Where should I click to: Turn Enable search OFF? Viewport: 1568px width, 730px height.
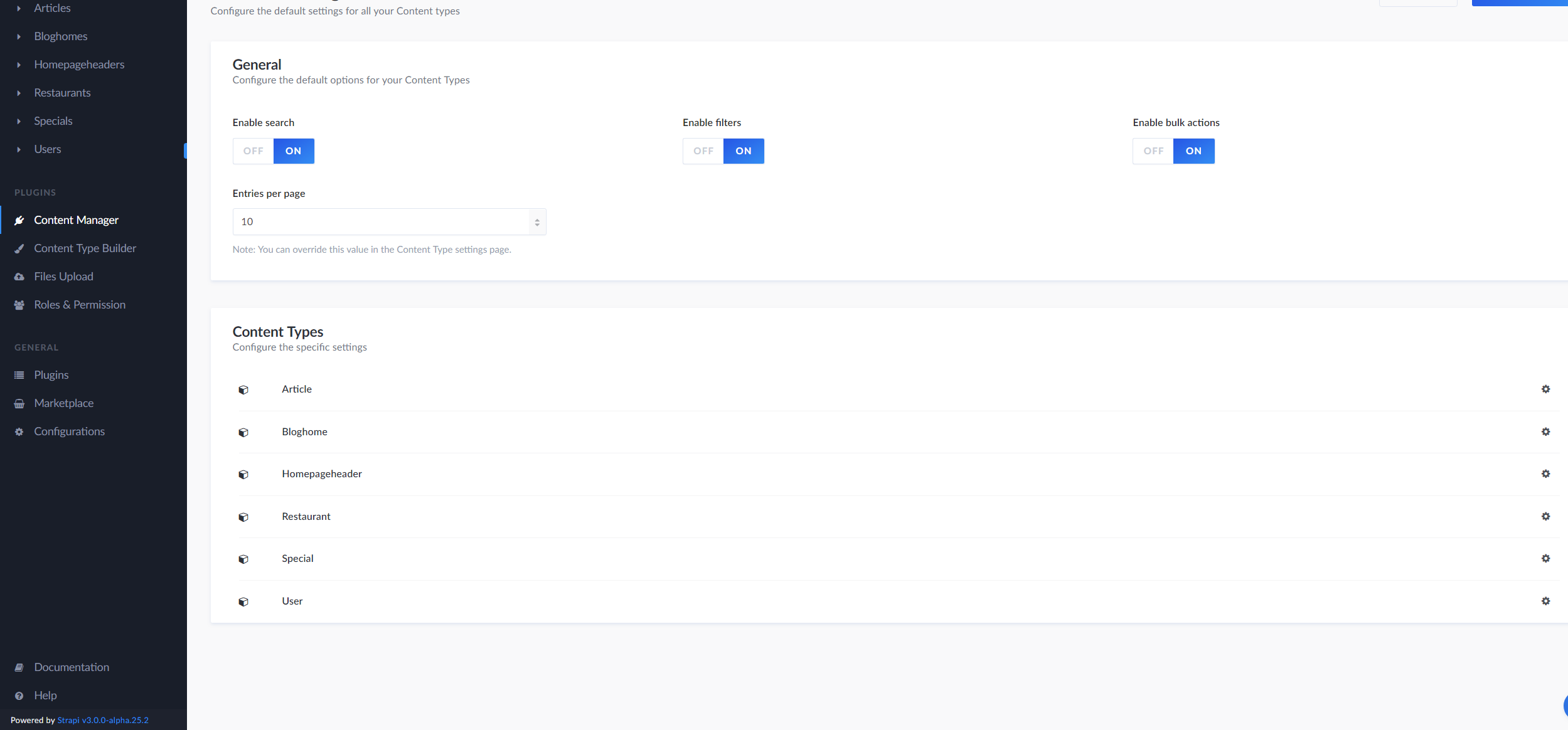point(253,151)
